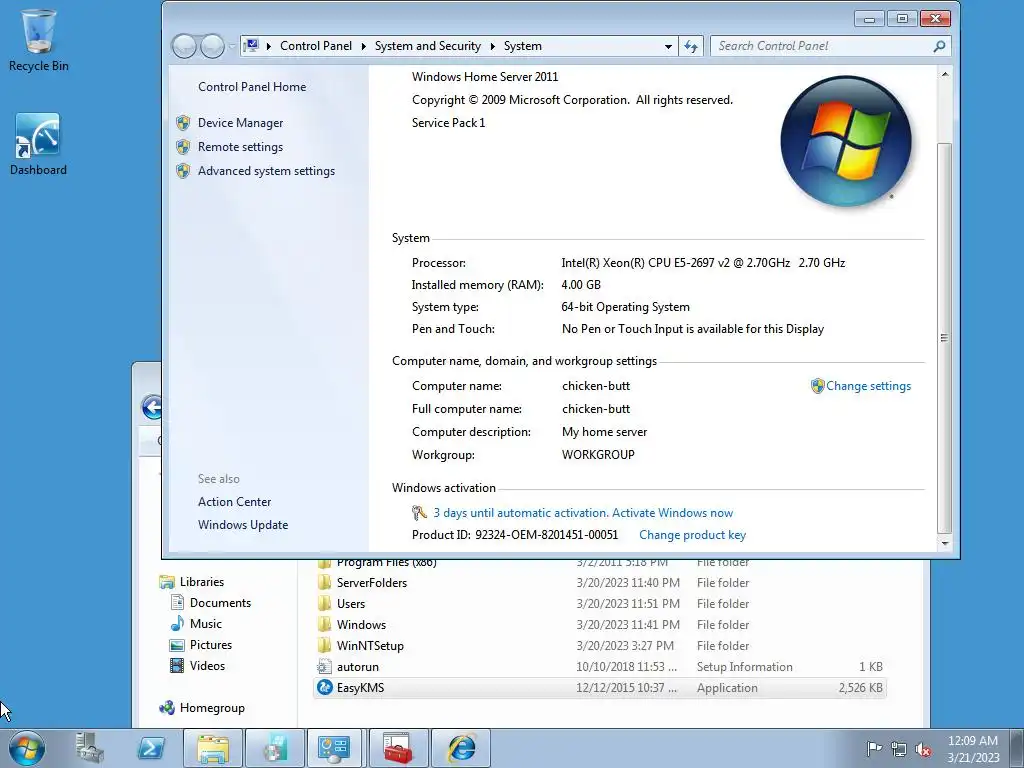Click the taskbar clock showing 12:09 AM
This screenshot has width=1024, height=768.
point(973,749)
